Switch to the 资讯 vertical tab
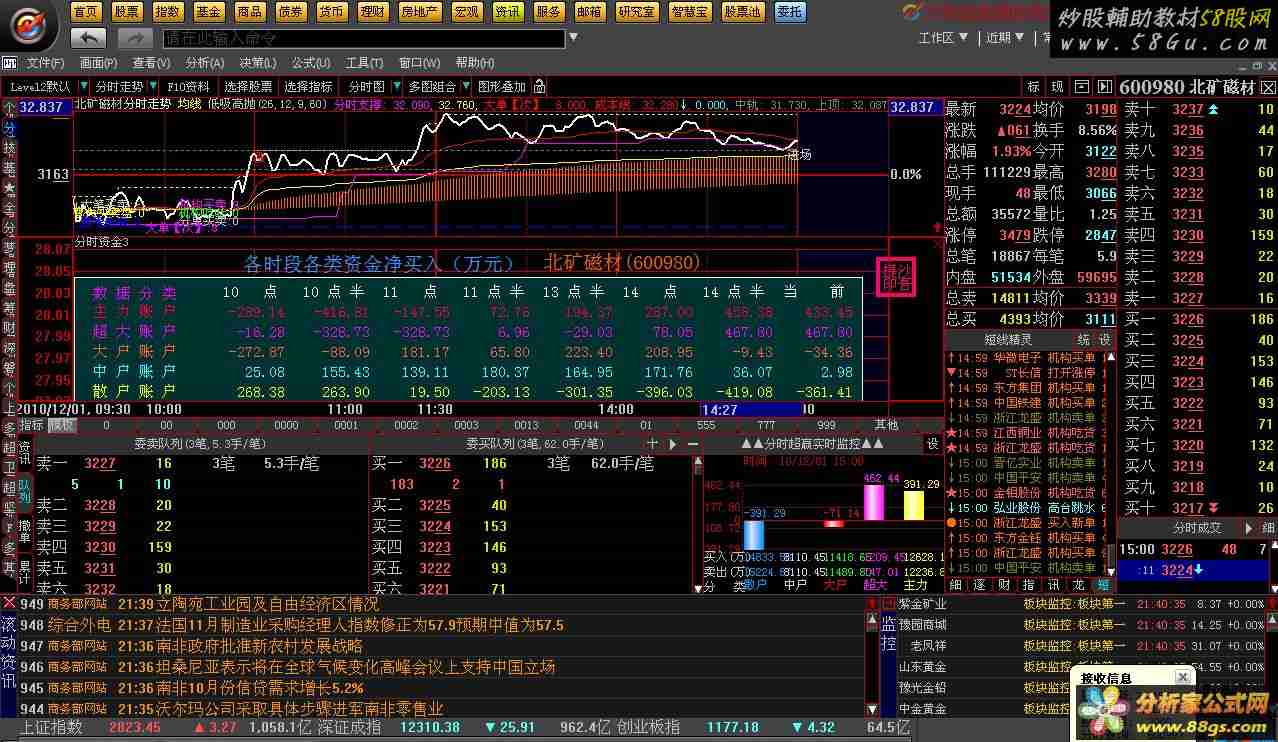 (x=25, y=453)
